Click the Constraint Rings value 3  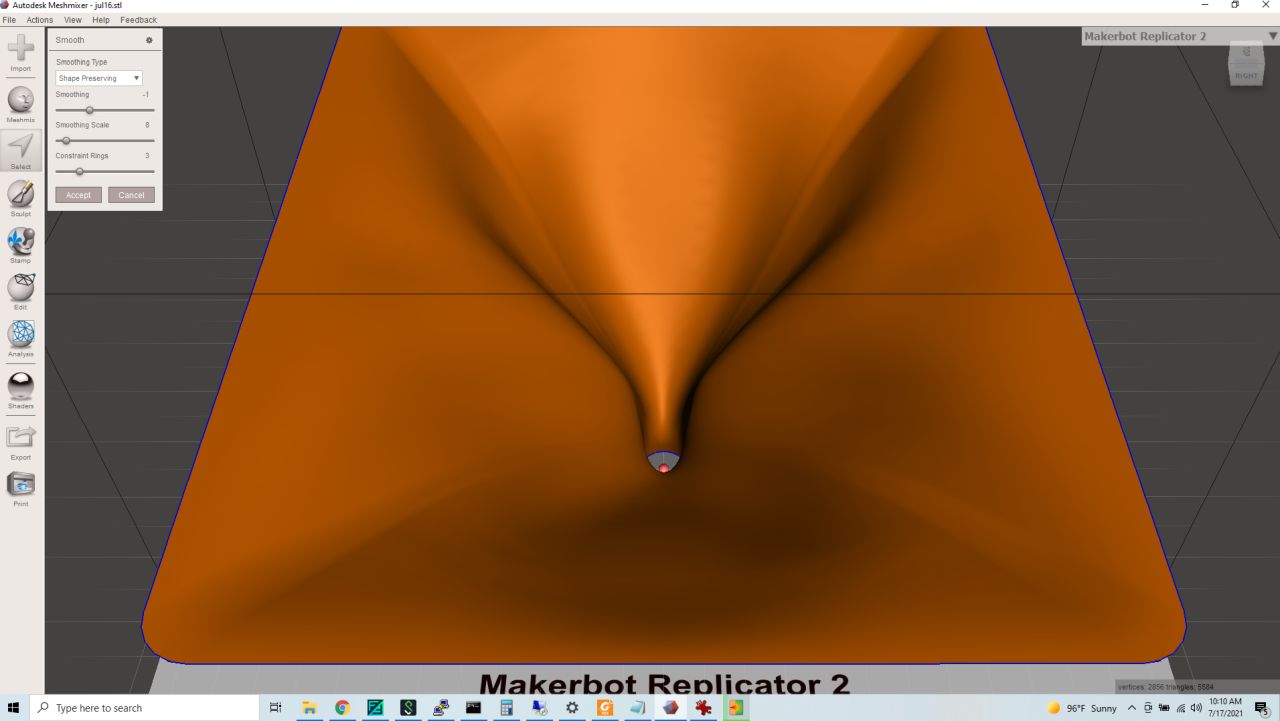pos(147,156)
